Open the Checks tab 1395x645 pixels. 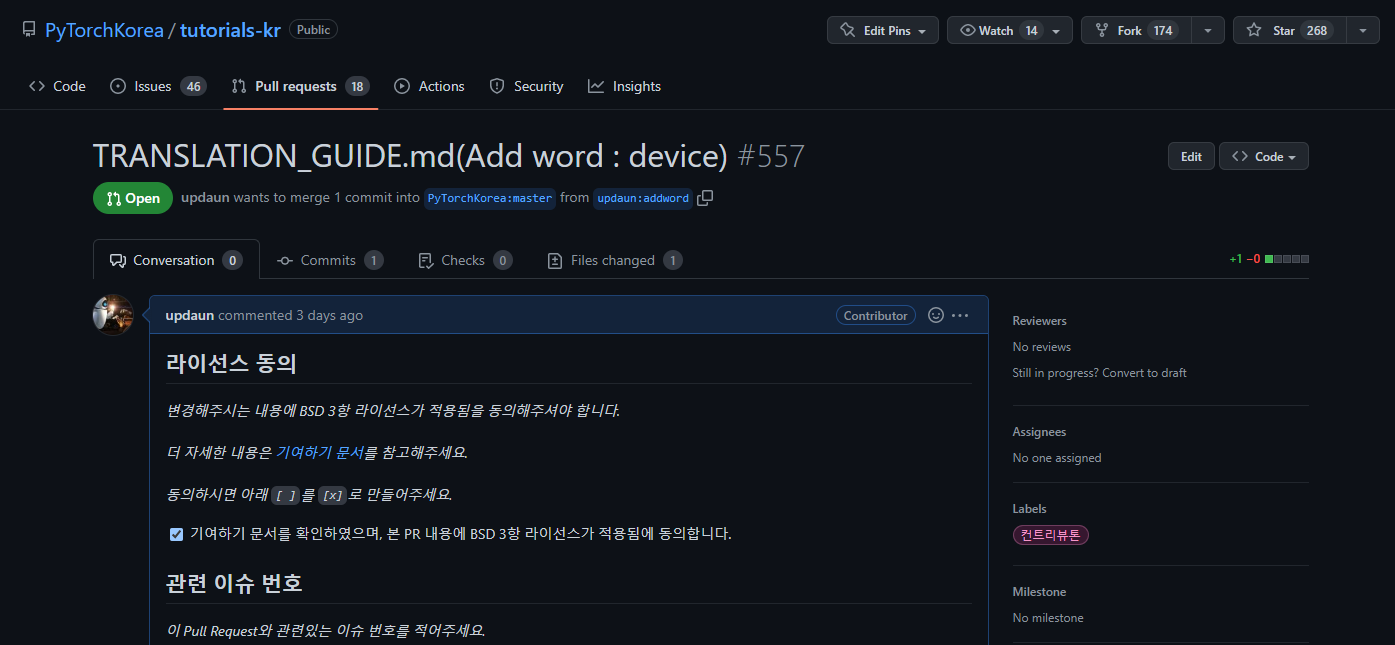click(x=465, y=260)
